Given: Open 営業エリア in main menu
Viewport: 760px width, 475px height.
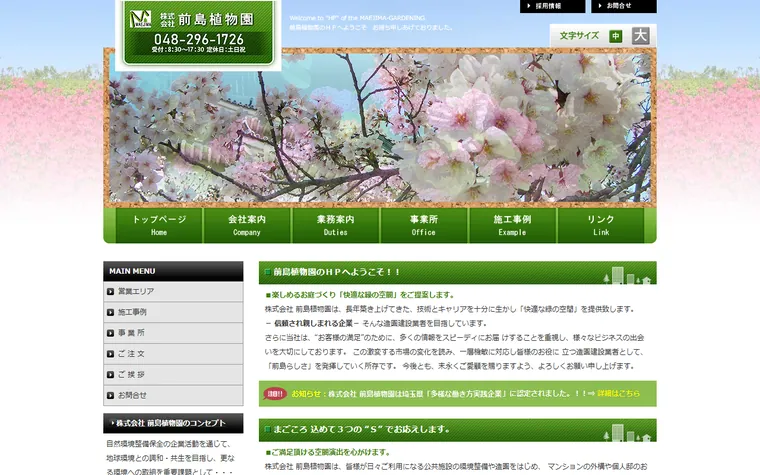Looking at the screenshot, I should (x=173, y=292).
